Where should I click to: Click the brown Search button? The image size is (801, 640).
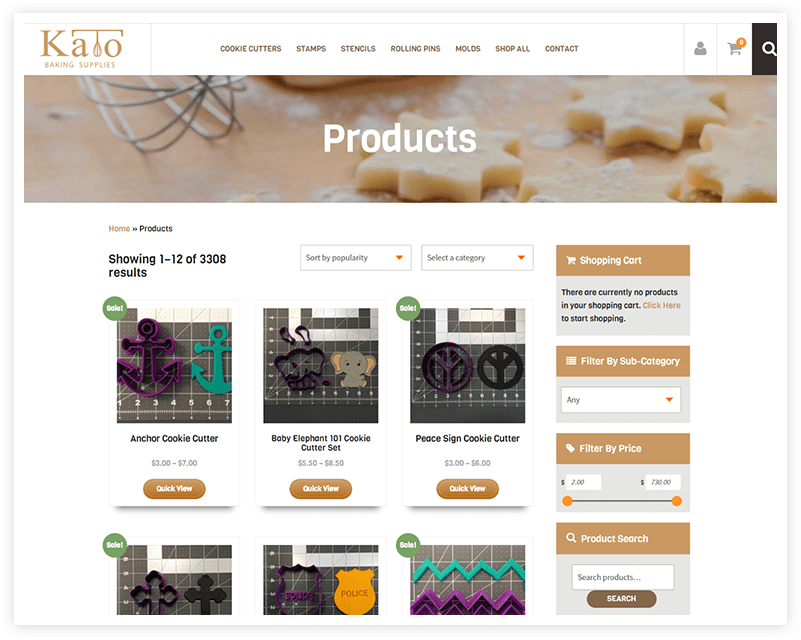point(621,599)
